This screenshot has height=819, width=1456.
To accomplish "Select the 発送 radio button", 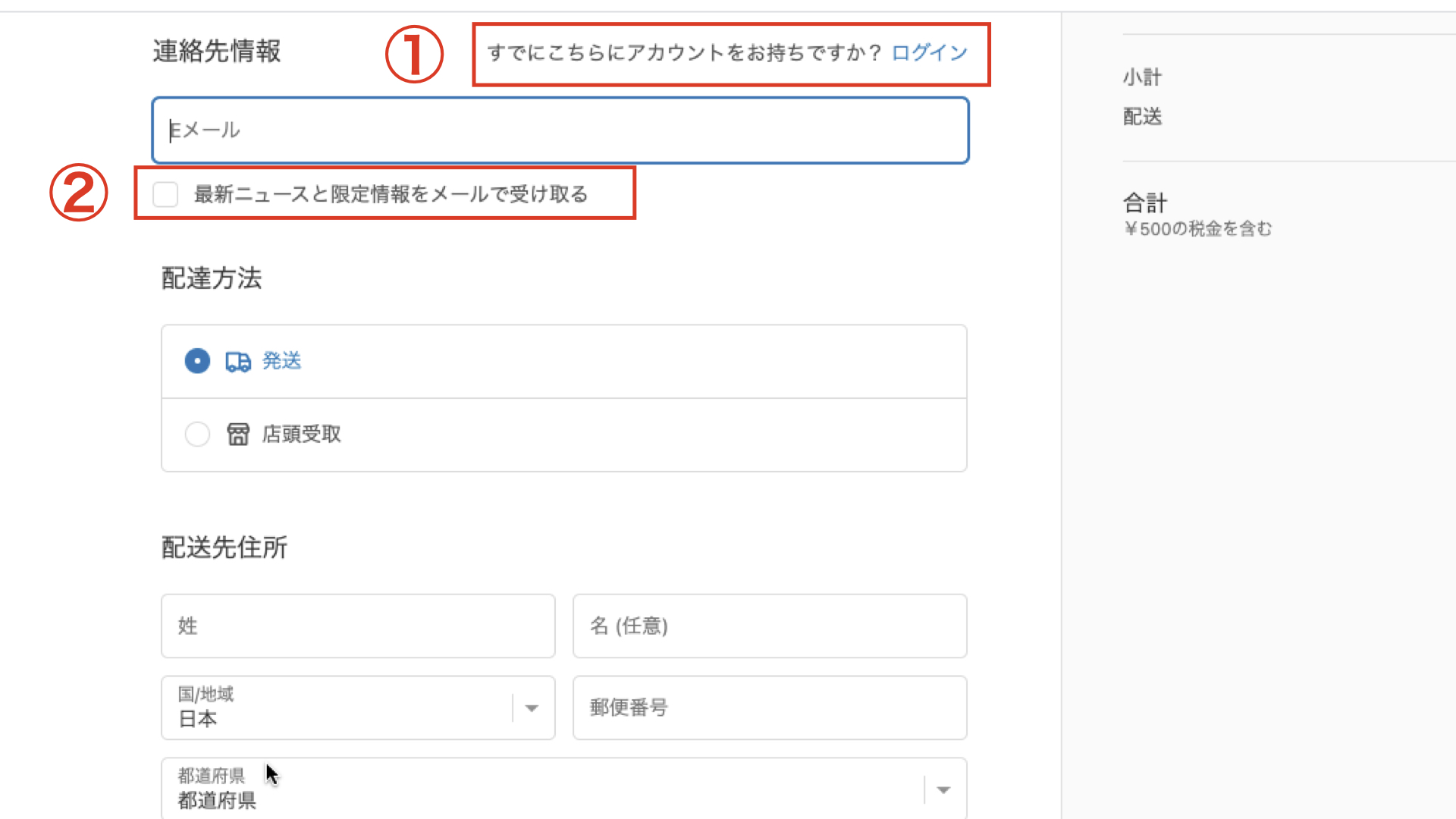I will (x=197, y=361).
